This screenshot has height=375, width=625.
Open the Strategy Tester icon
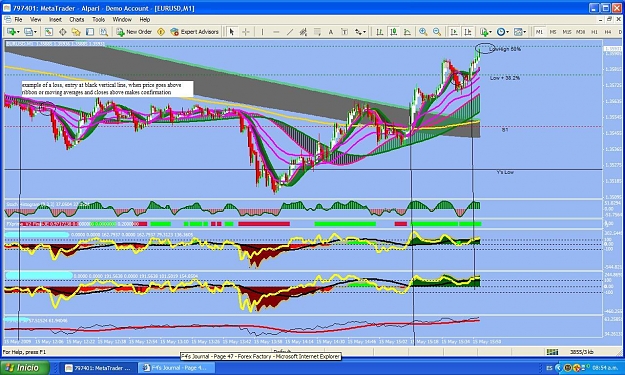[x=104, y=32]
